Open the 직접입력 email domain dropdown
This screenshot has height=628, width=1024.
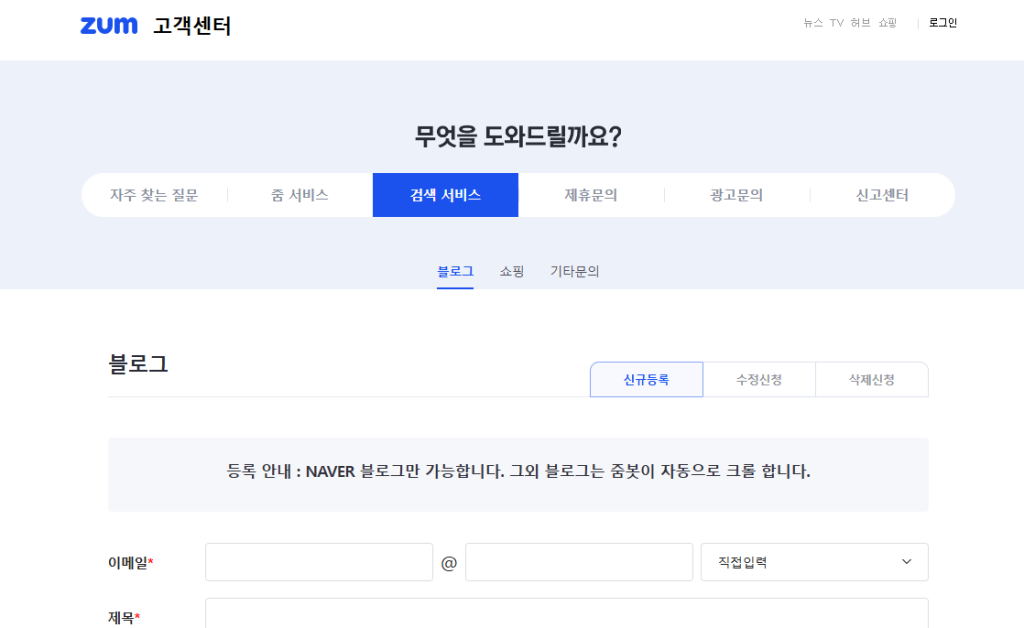(x=814, y=562)
